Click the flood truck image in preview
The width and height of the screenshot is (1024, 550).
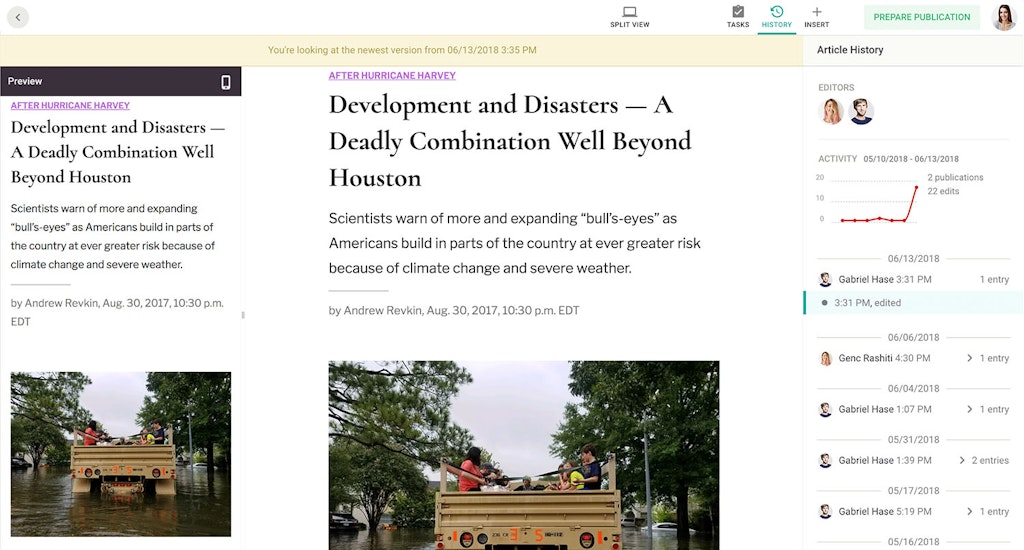point(120,454)
